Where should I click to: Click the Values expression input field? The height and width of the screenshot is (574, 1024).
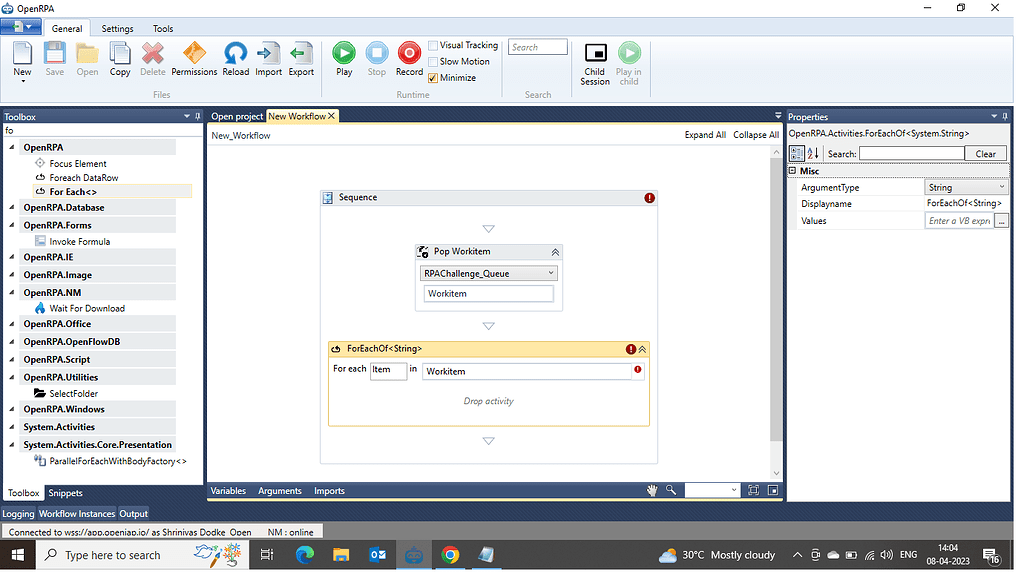(959, 221)
